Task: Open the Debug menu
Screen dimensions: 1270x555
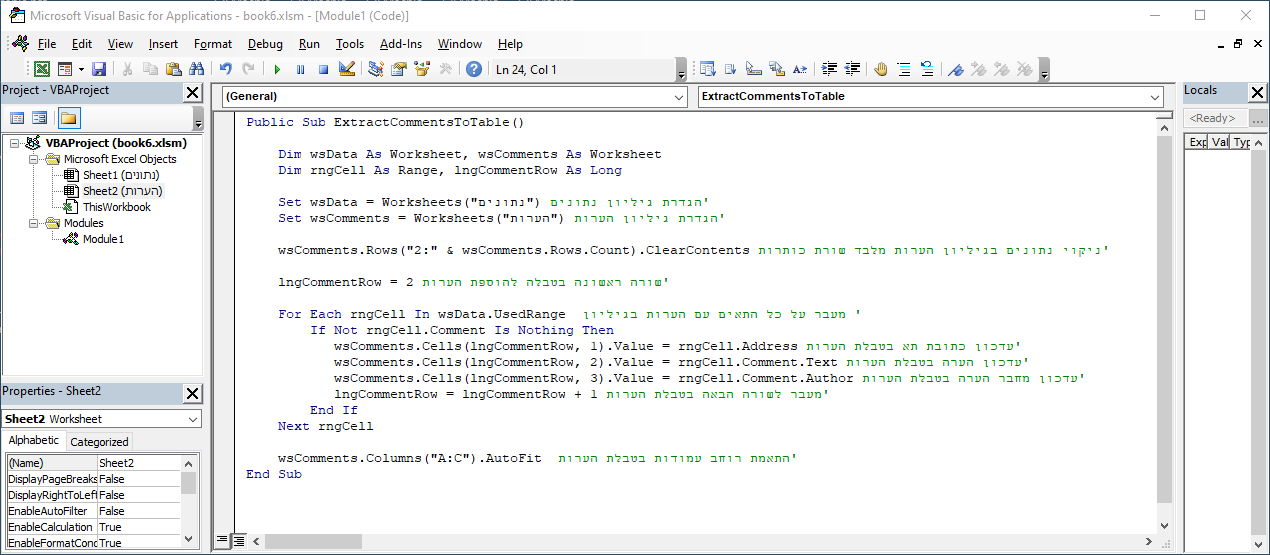Action: tap(265, 44)
